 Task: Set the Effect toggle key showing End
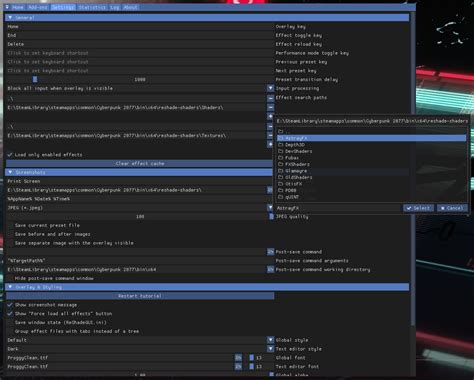coord(140,35)
